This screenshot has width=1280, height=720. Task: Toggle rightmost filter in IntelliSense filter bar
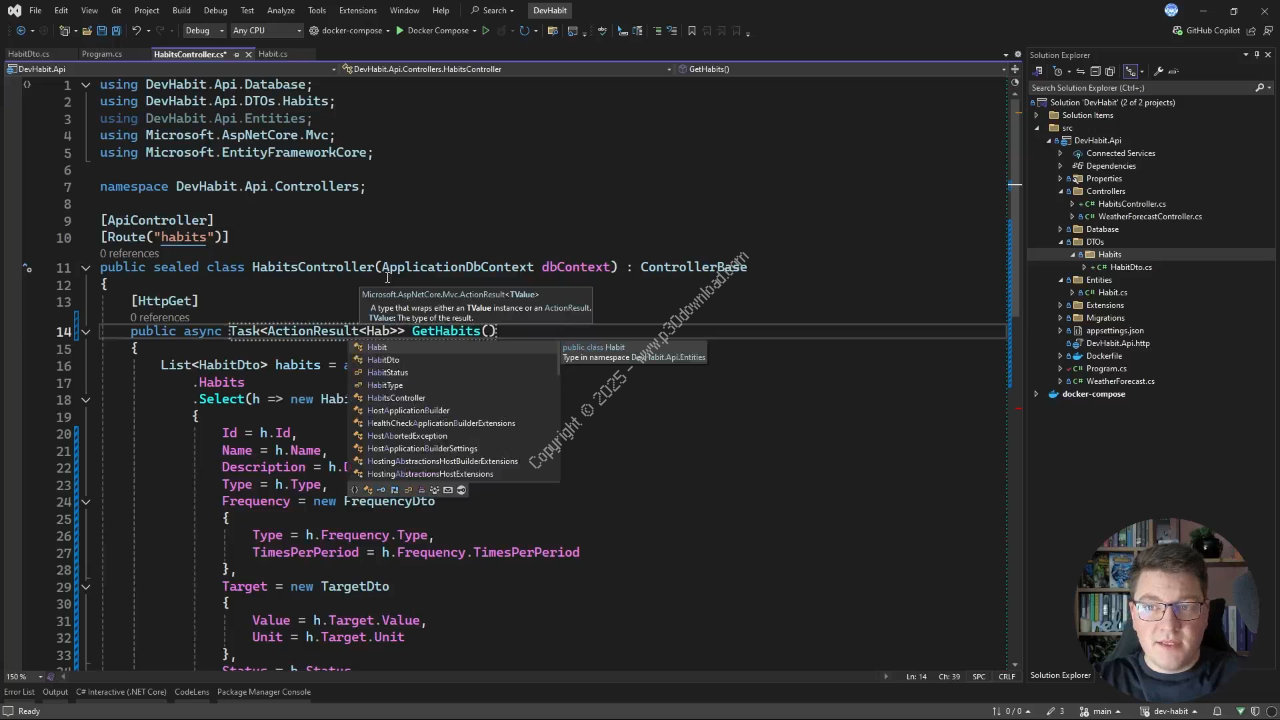(461, 490)
